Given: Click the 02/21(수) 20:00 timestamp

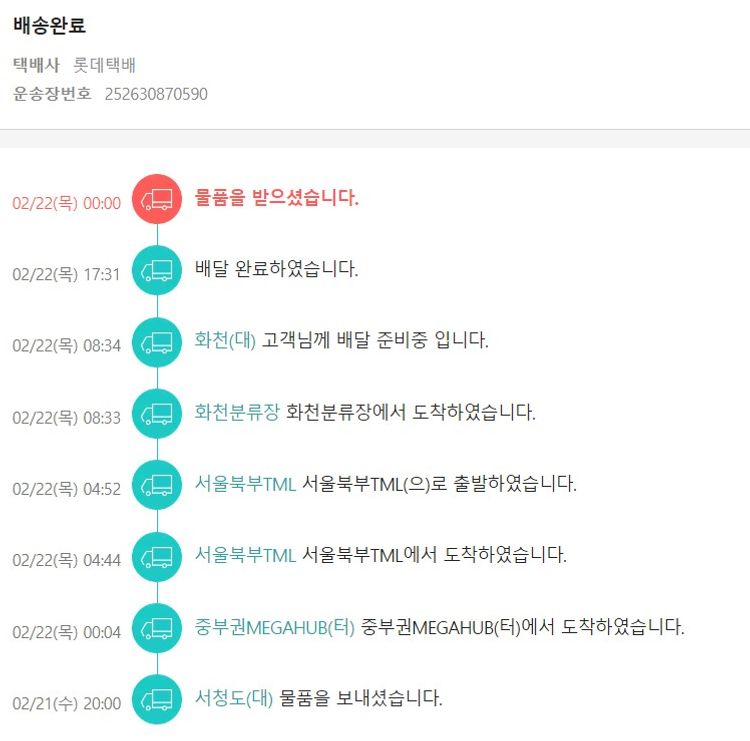Looking at the screenshot, I should (x=66, y=703).
